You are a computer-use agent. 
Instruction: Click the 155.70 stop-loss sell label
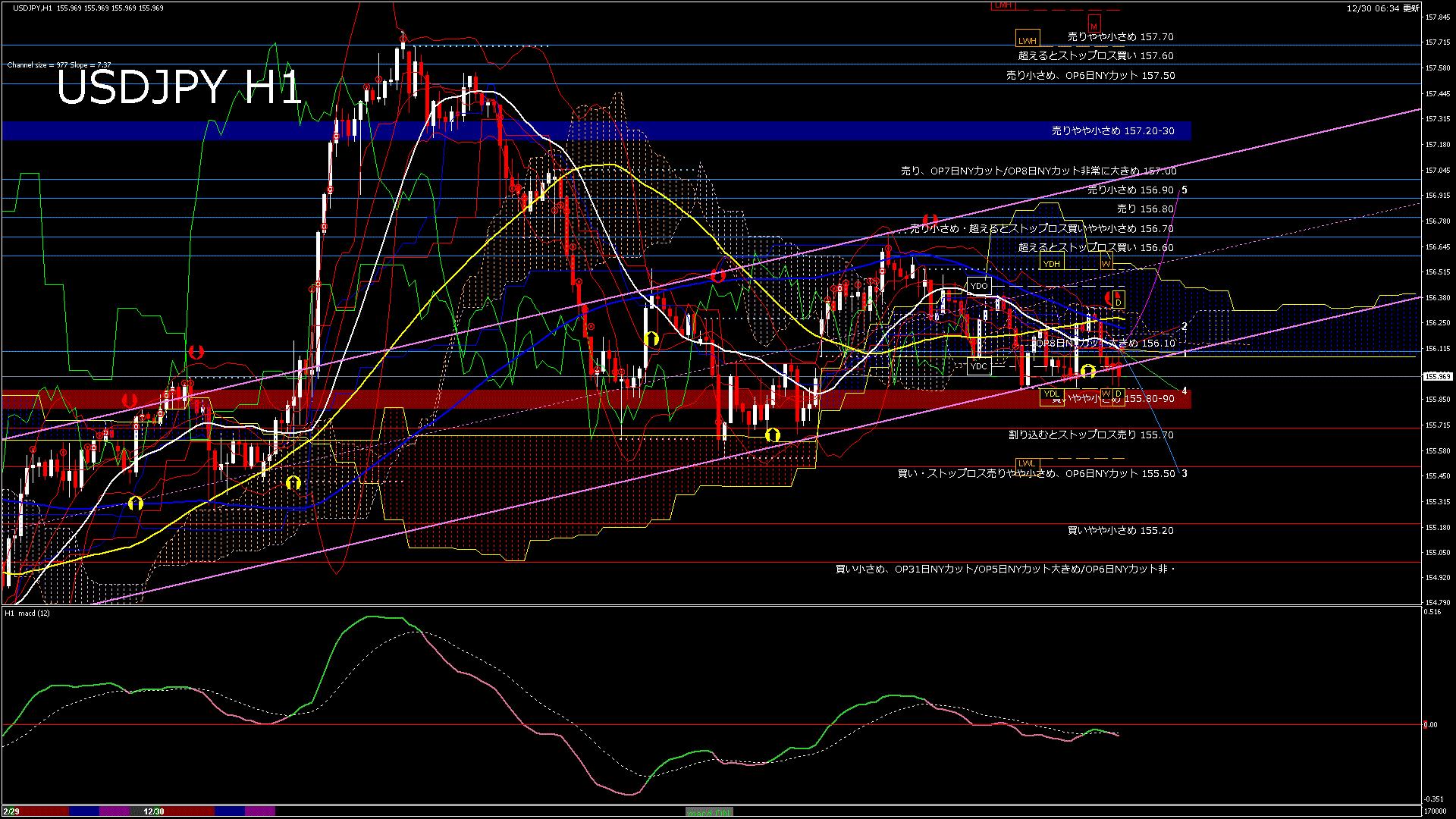(x=1090, y=435)
